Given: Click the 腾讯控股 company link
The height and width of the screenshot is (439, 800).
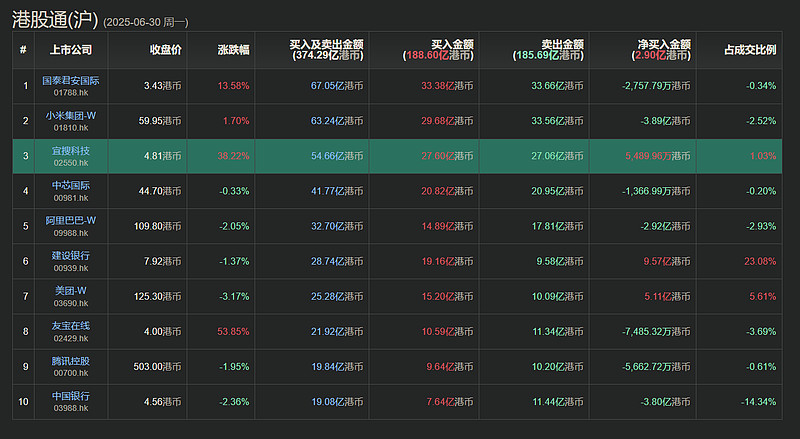Looking at the screenshot, I should click(x=70, y=361).
